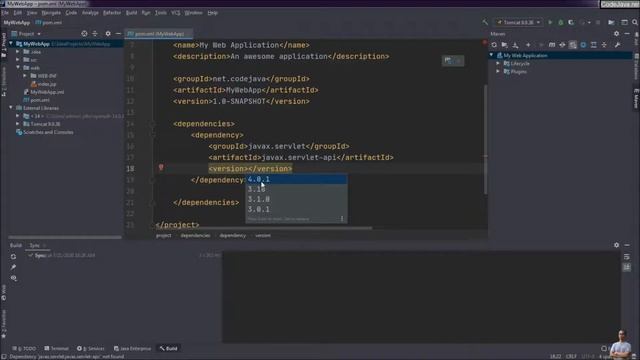The image size is (640, 360).
Task: Select Scratches and Consoles item
Action: [x=45, y=132]
